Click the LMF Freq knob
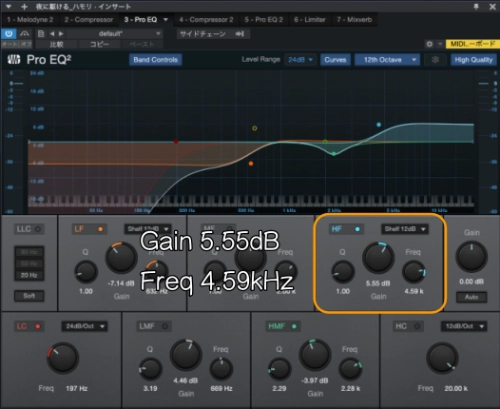 [x=221, y=369]
